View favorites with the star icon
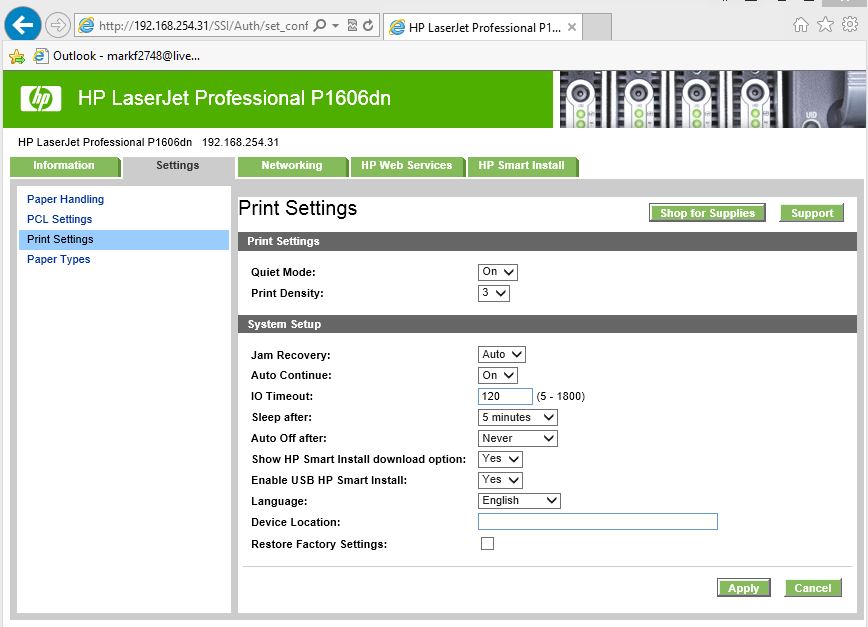This screenshot has width=868, height=627. (825, 25)
